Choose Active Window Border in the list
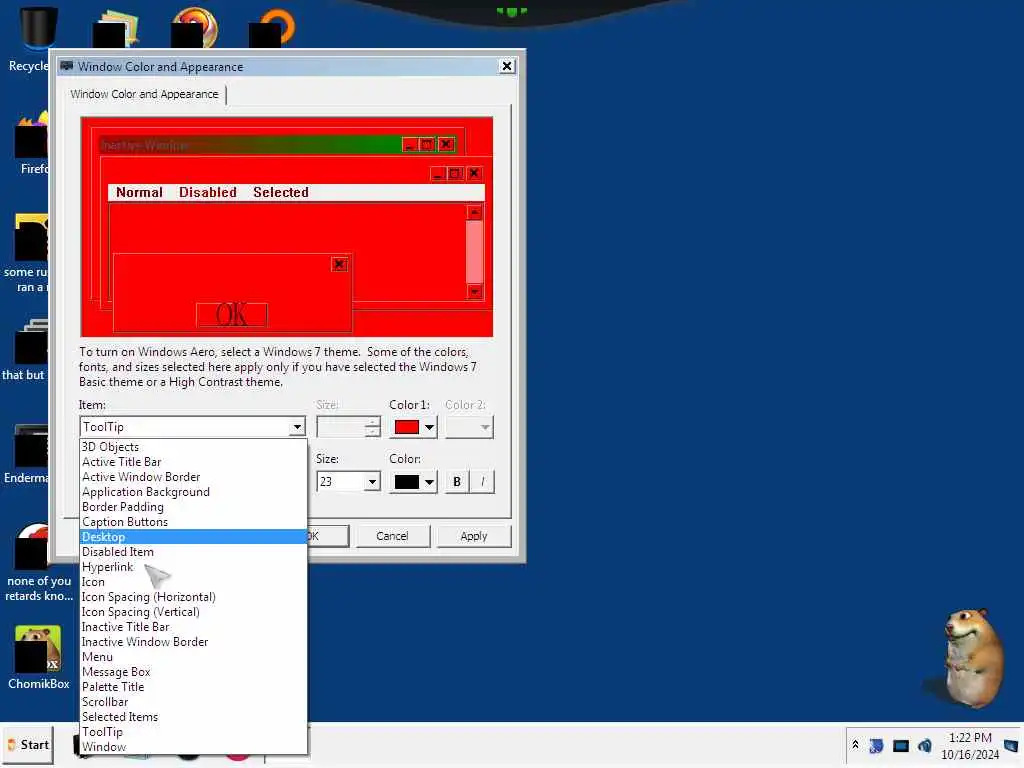 193,477
